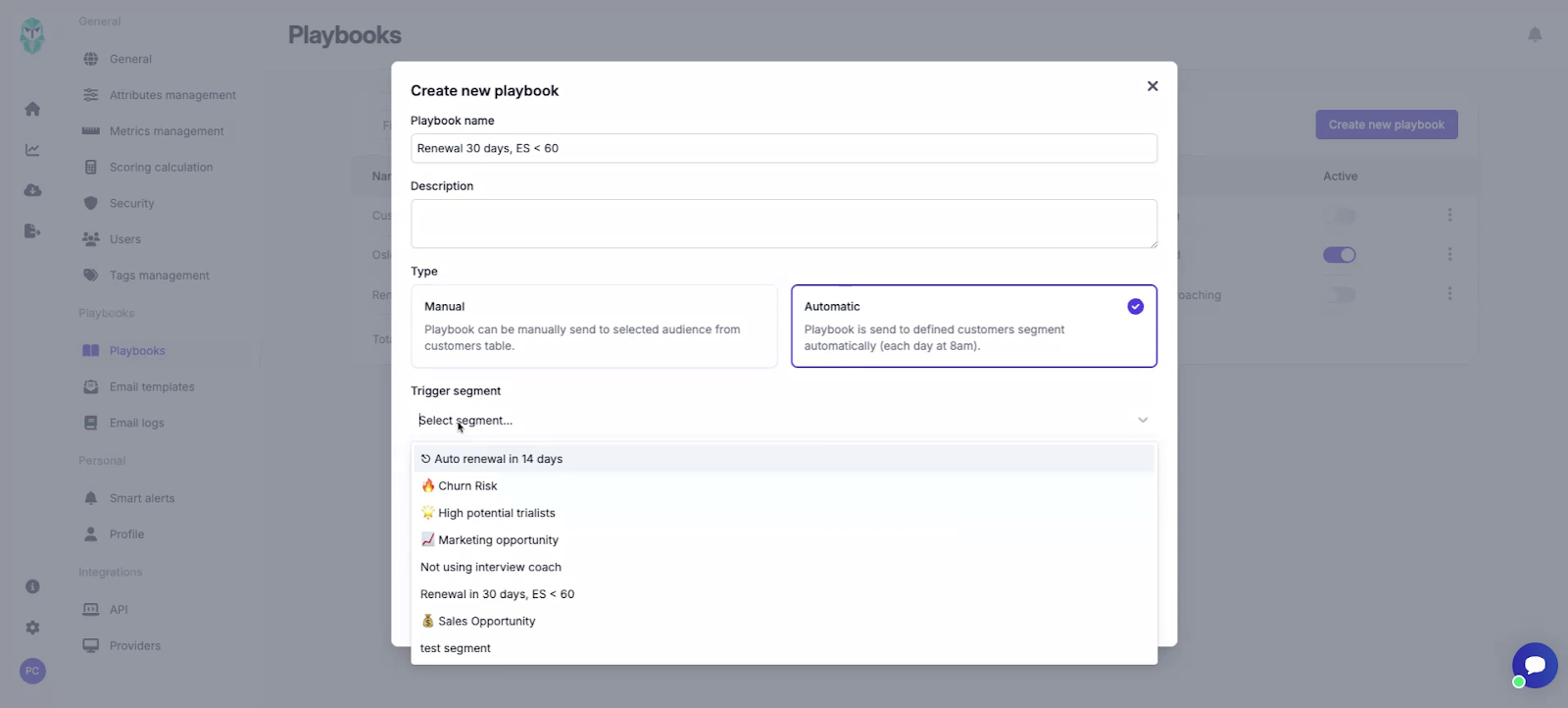Click the Create new playbook button

(1386, 125)
